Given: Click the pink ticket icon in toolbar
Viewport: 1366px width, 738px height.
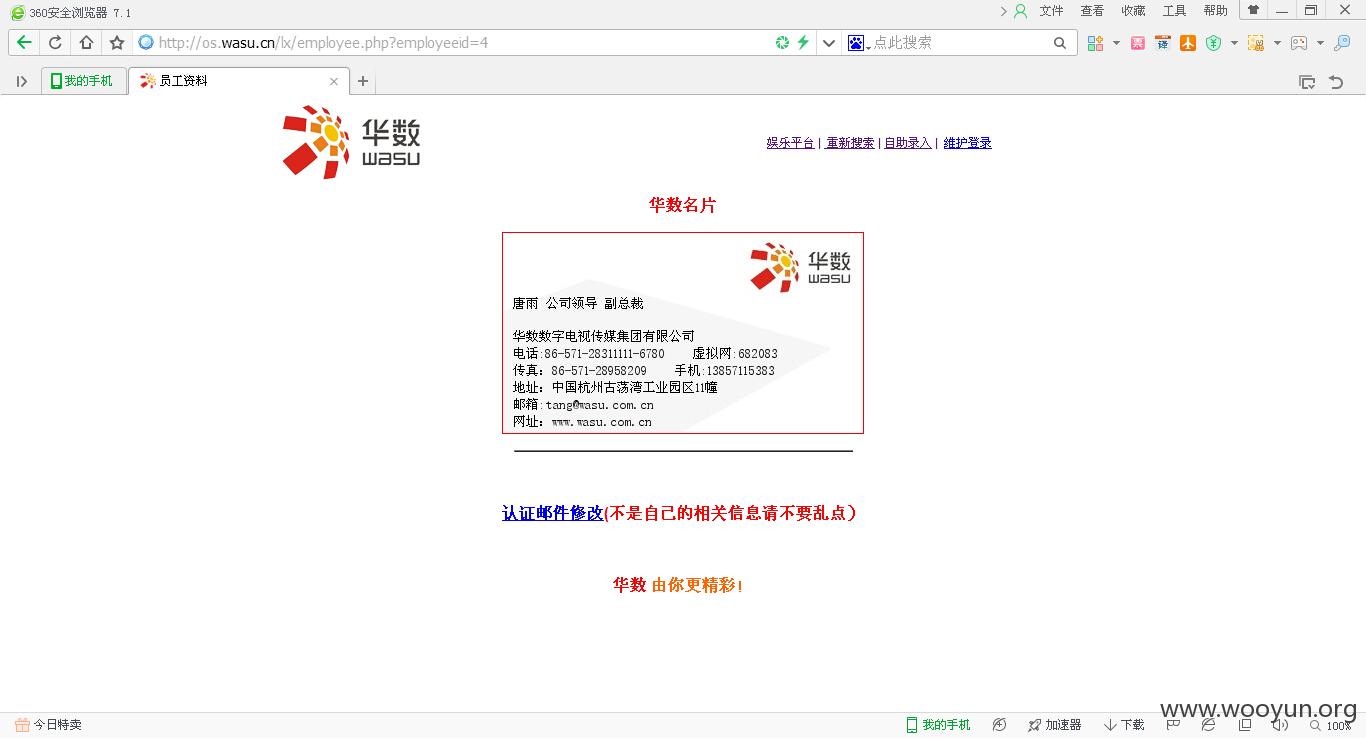Looking at the screenshot, I should (x=1138, y=43).
